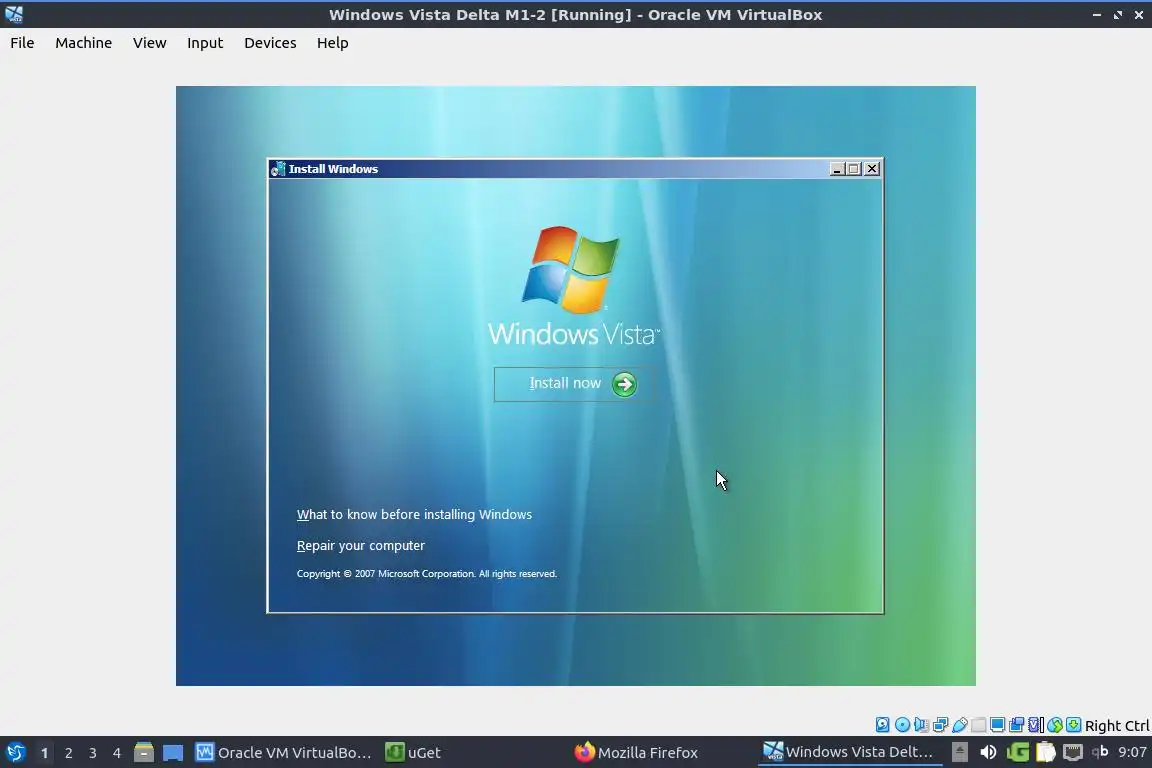
Task: Click Repair your computer link
Action: point(360,545)
